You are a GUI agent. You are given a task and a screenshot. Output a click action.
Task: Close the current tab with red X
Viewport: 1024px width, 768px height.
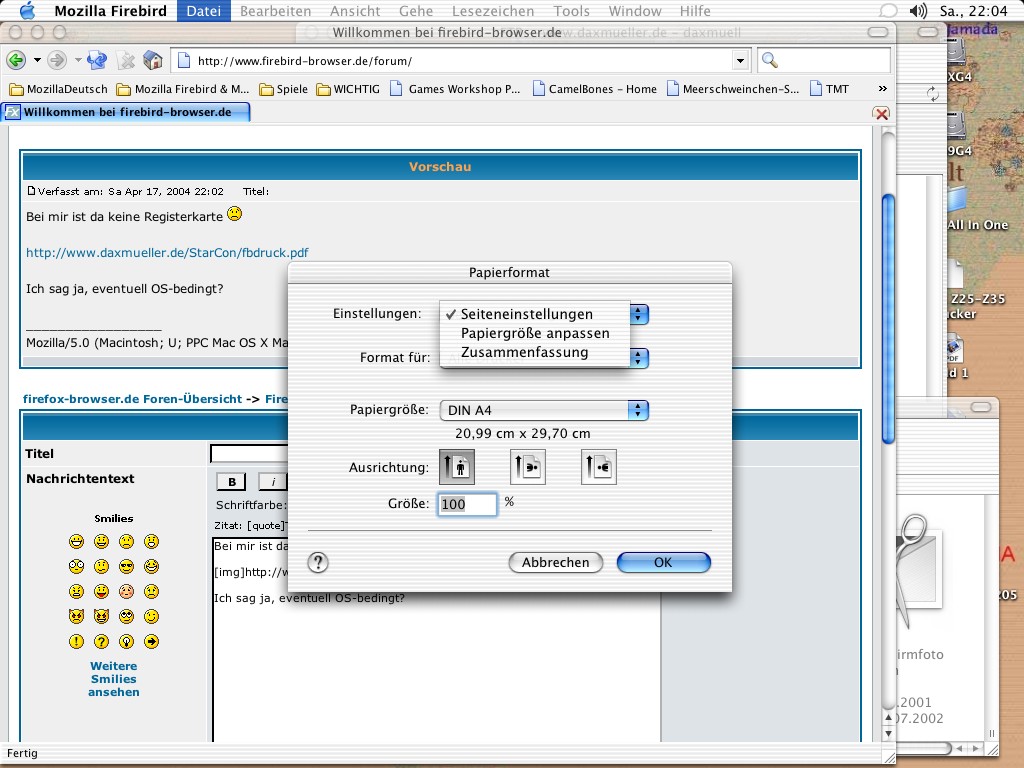point(881,114)
